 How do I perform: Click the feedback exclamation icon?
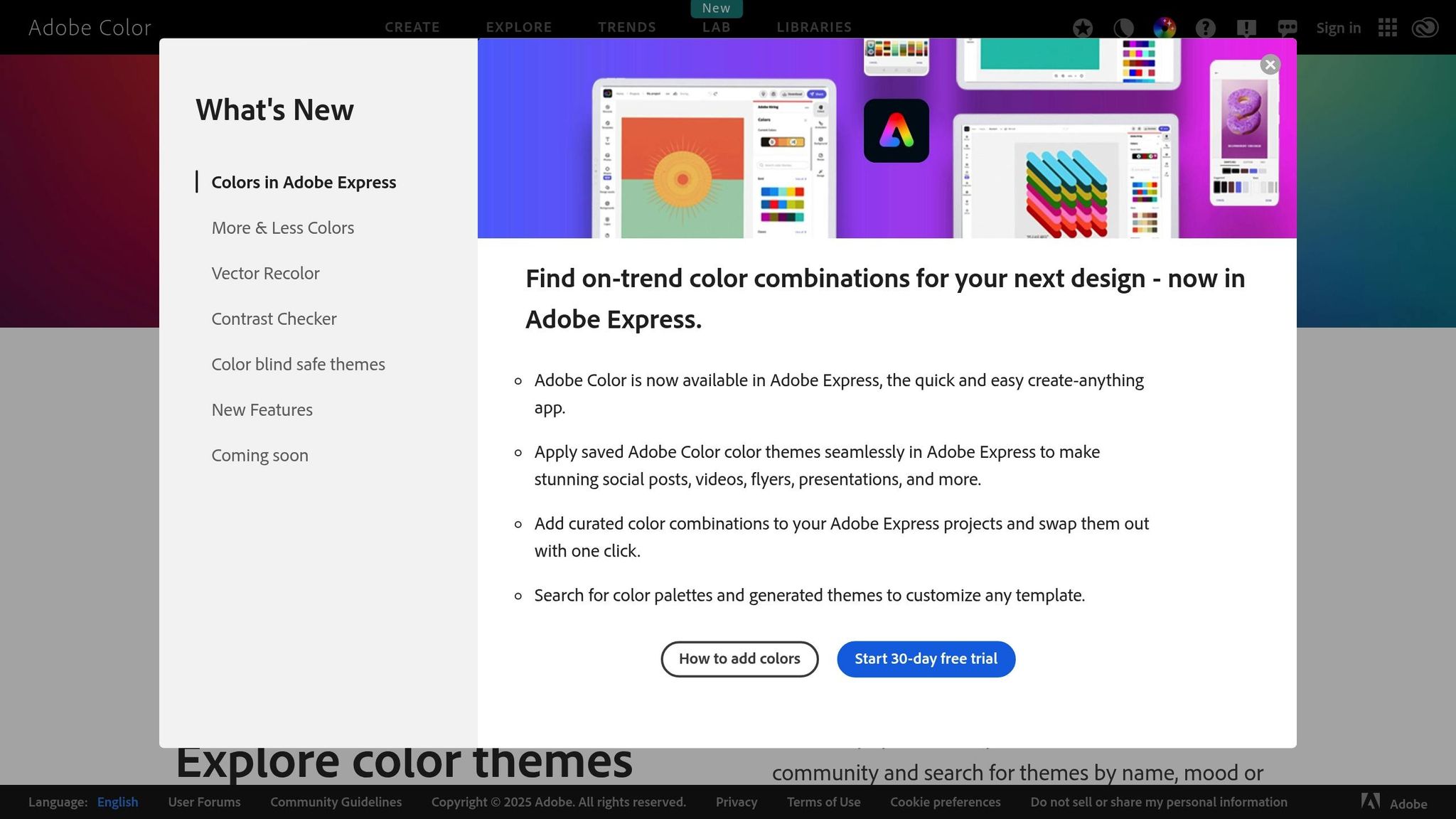pyautogui.click(x=1246, y=28)
